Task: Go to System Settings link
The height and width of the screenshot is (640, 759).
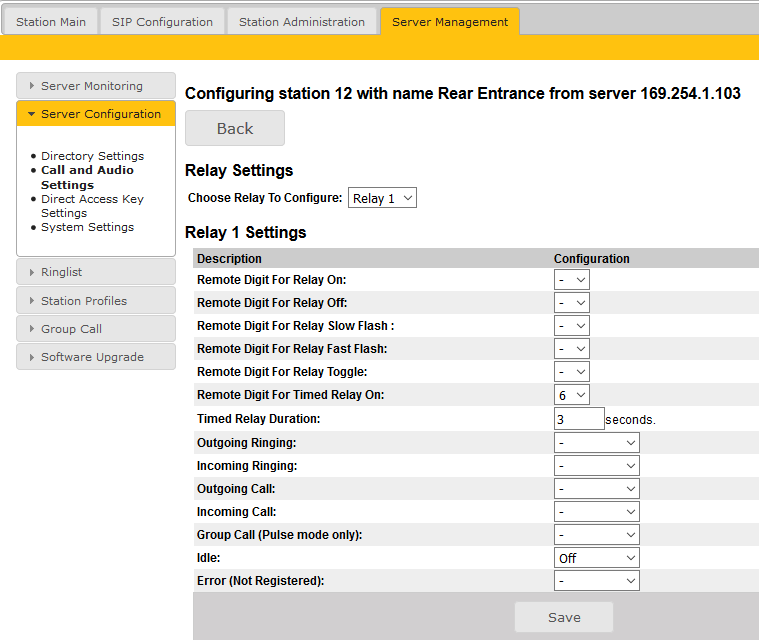Action: tap(87, 227)
